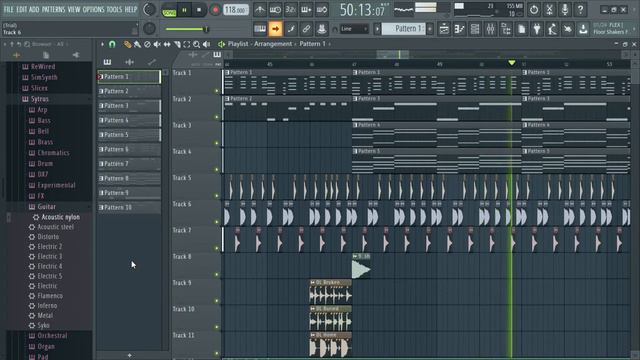640x360 pixels.
Task: Click the main volume knob
Action: click(149, 9)
